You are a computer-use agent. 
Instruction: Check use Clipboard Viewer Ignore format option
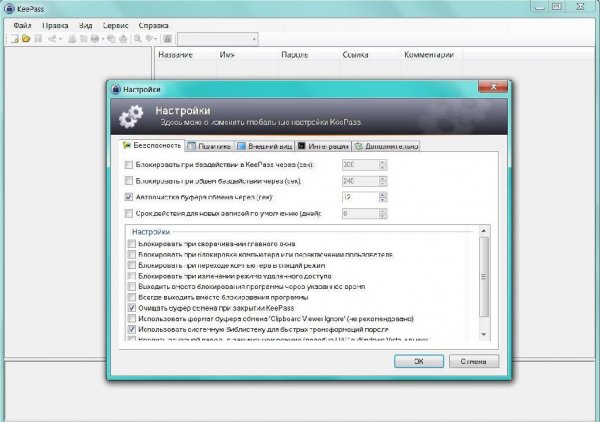pyautogui.click(x=132, y=319)
